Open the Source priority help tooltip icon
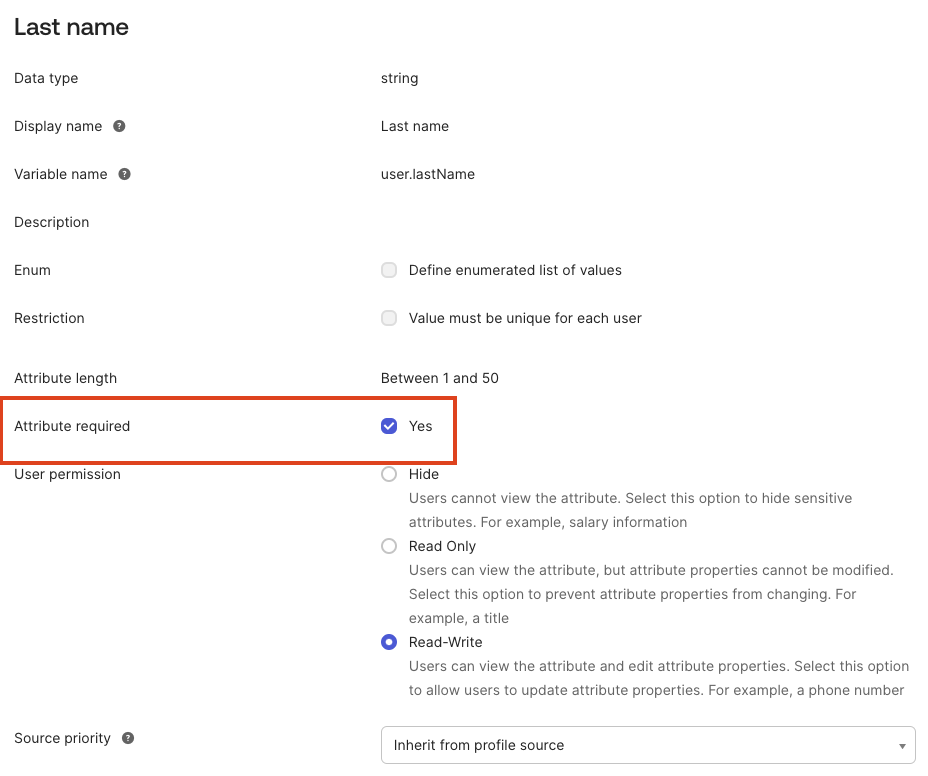This screenshot has height=776, width=928. pyautogui.click(x=128, y=738)
